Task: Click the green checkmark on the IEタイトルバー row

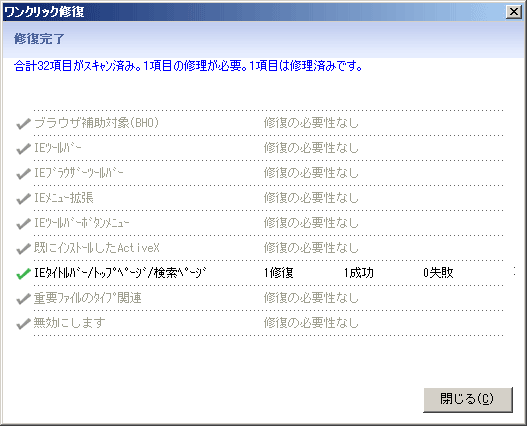Action: pos(24,274)
